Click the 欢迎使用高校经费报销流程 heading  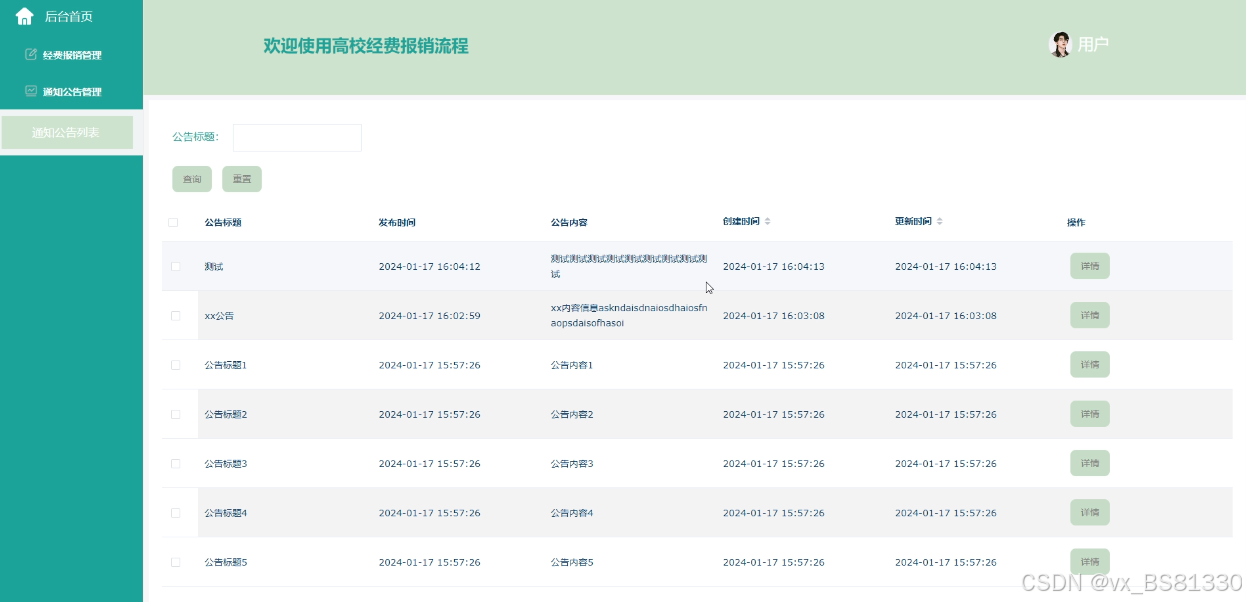[x=366, y=46]
